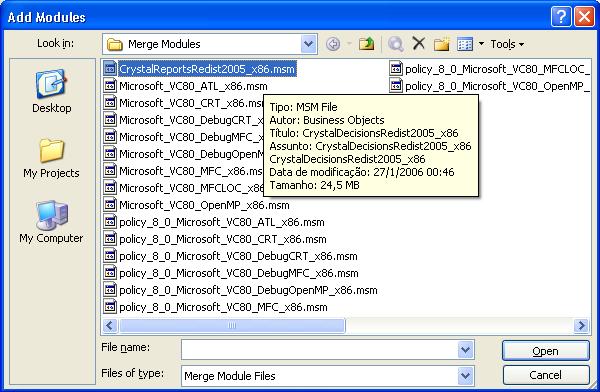Viewport: 600px width, 392px height.
Task: Go up one folder level
Action: pyautogui.click(x=366, y=44)
